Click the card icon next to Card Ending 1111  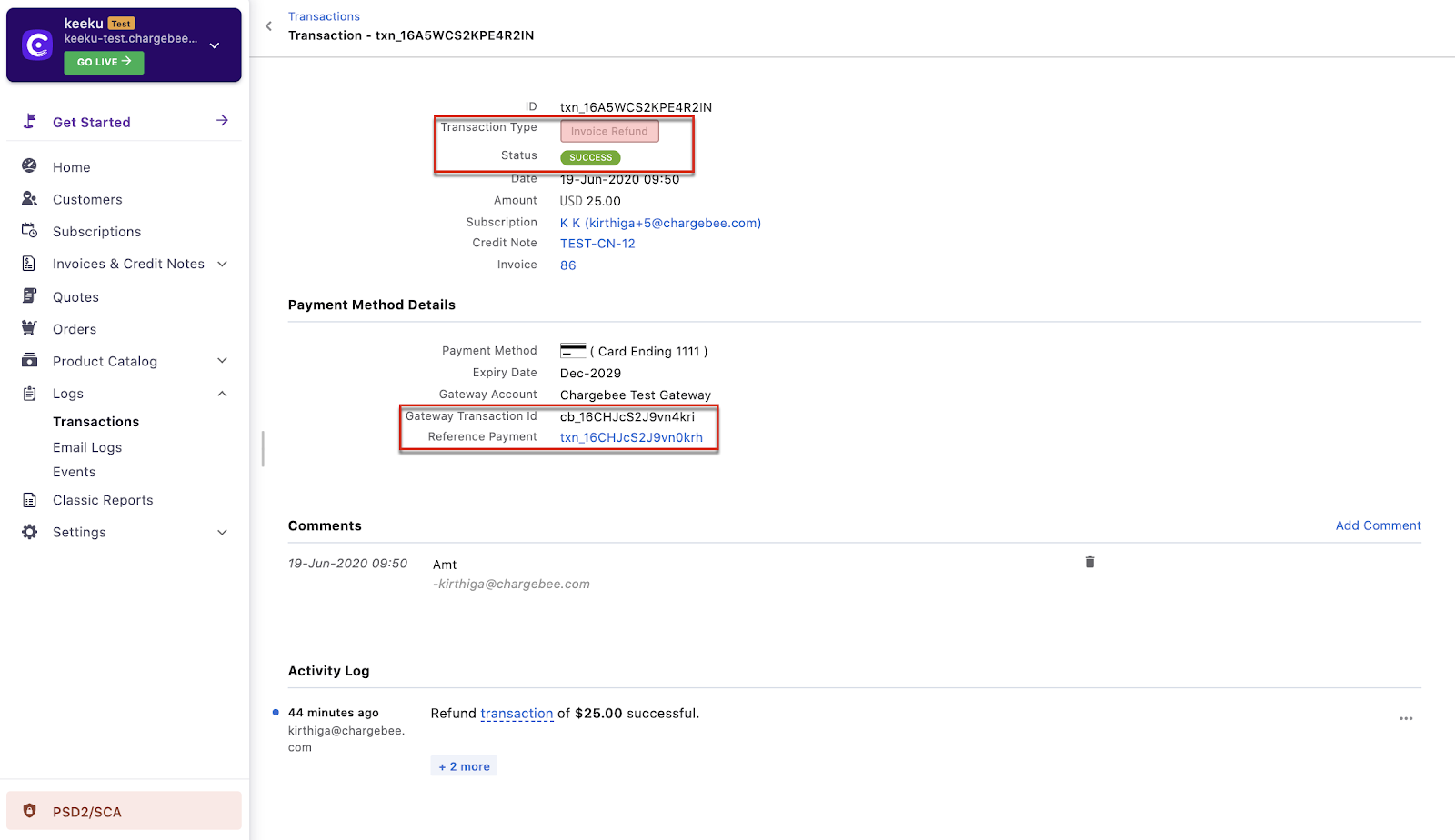point(573,351)
